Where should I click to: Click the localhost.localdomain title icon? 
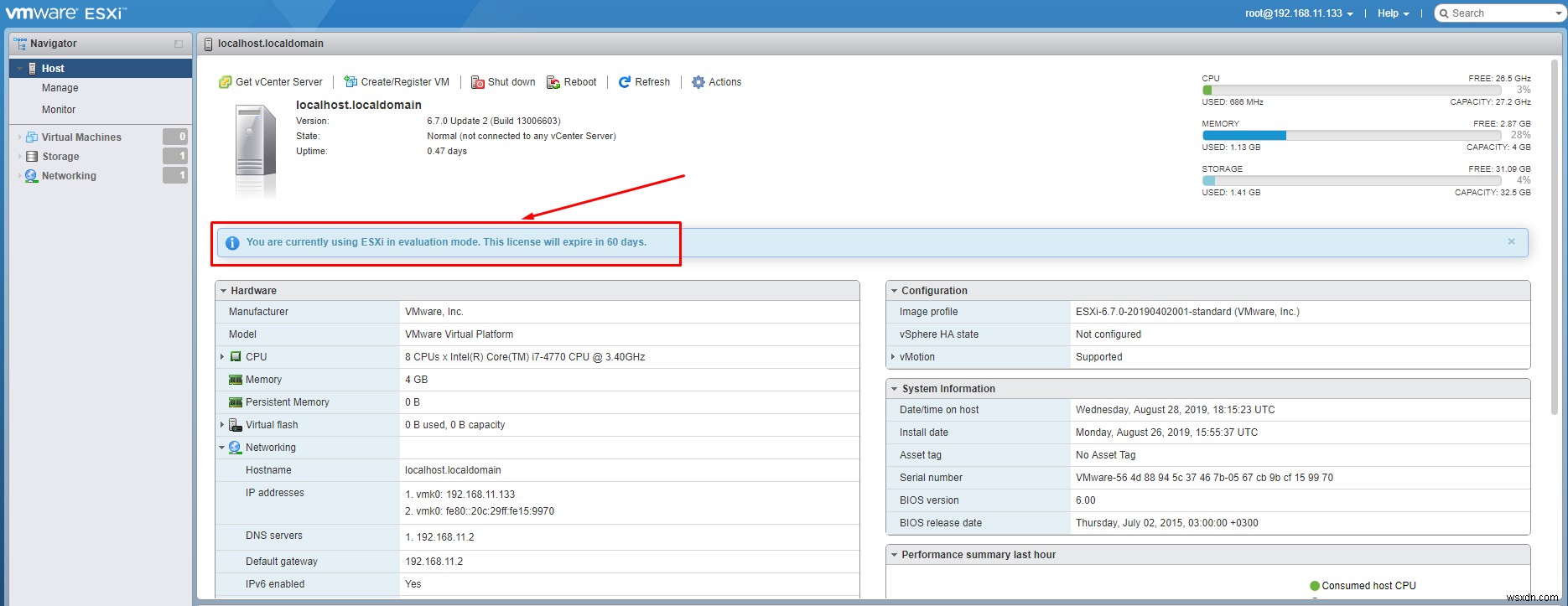point(209,44)
